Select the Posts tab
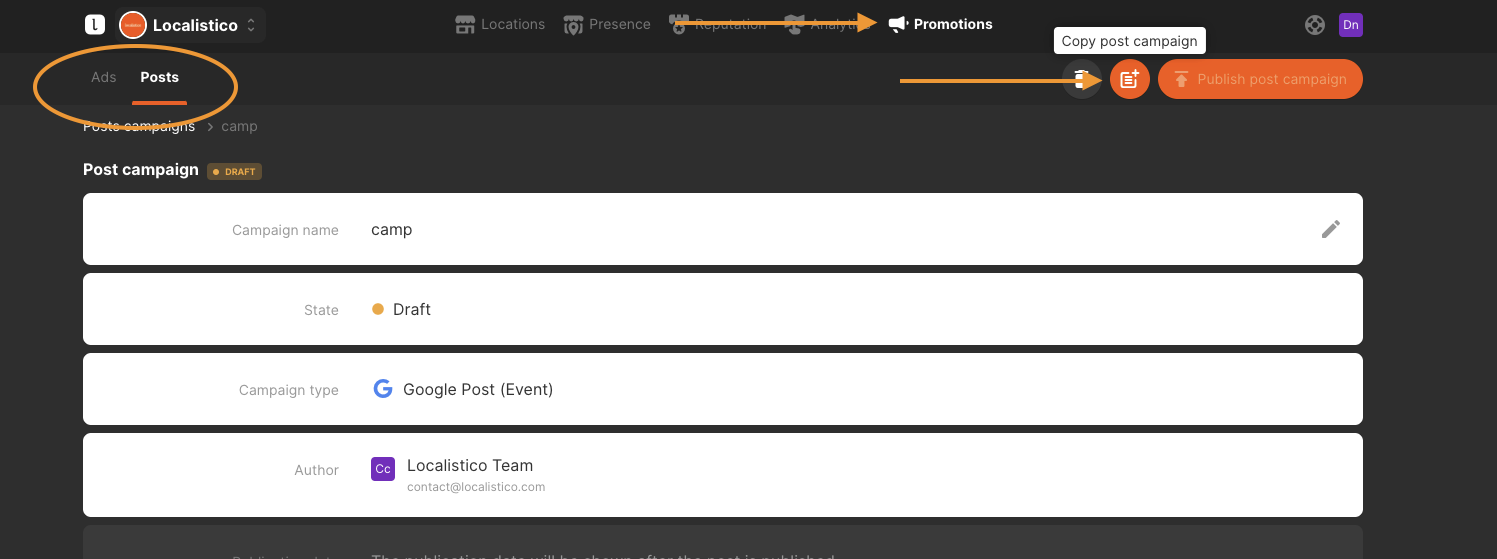The height and width of the screenshot is (559, 1497). (159, 77)
